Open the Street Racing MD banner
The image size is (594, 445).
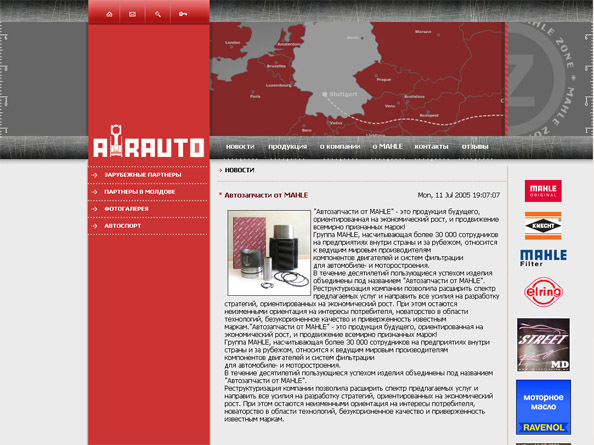543,344
